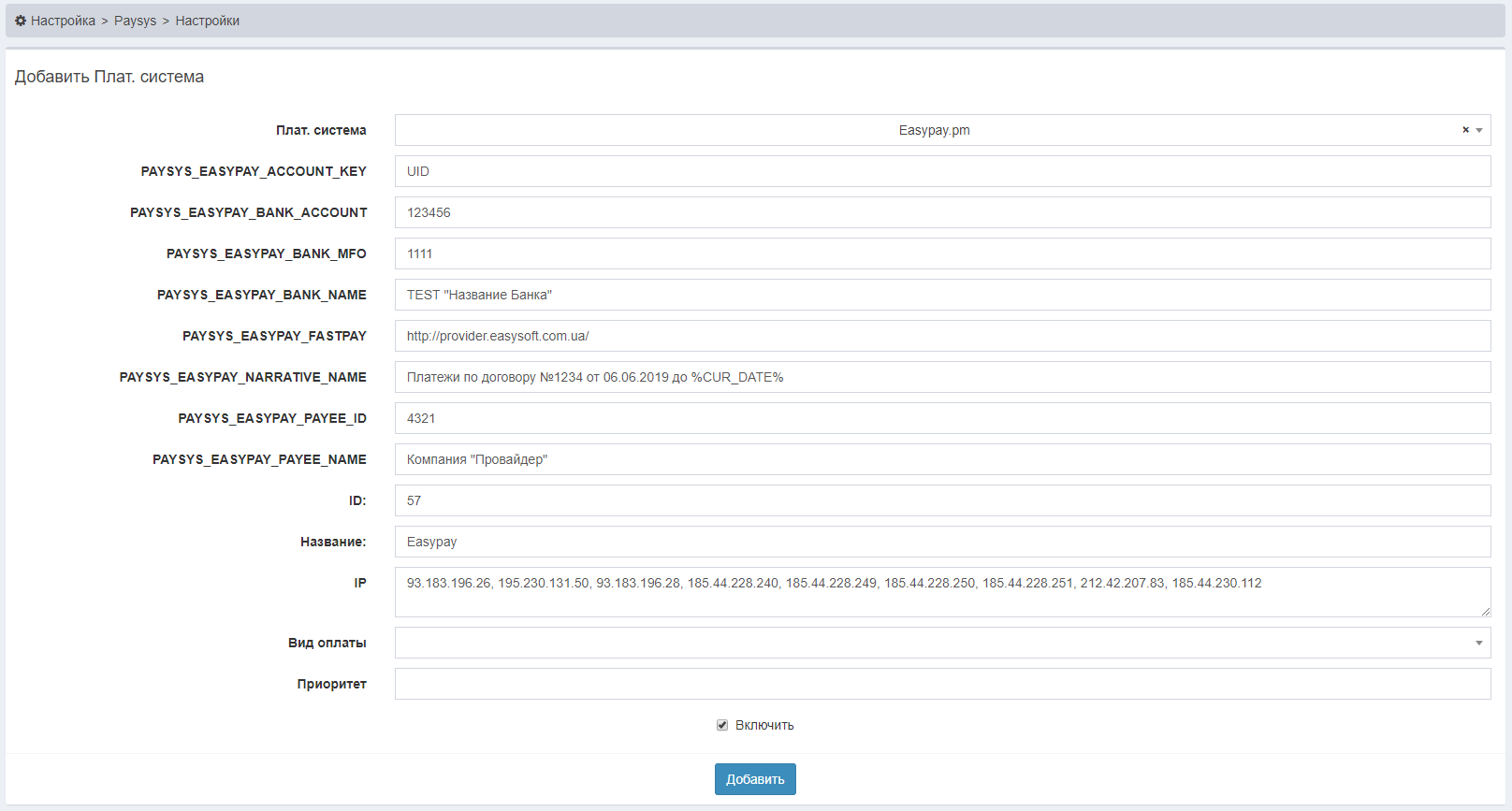Click the Настройки breadcrumb item
Image resolution: width=1512 pixels, height=811 pixels.
[x=207, y=21]
